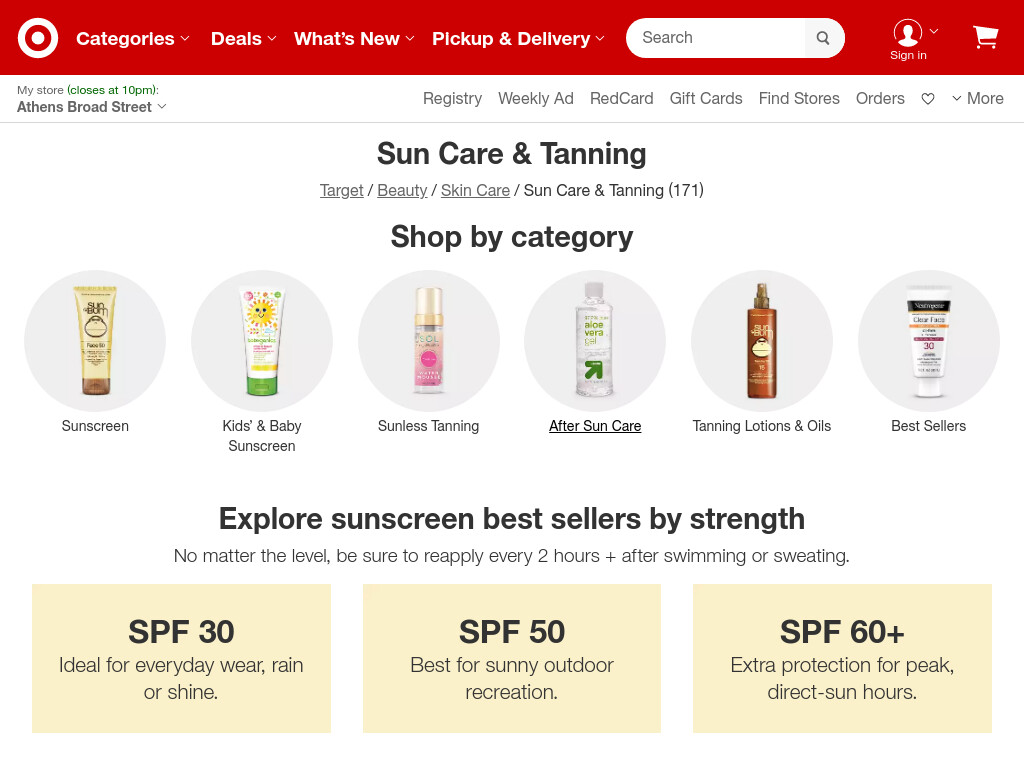Image resolution: width=1024 pixels, height=768 pixels.
Task: Click the Beauty breadcrumb link
Action: tap(402, 191)
